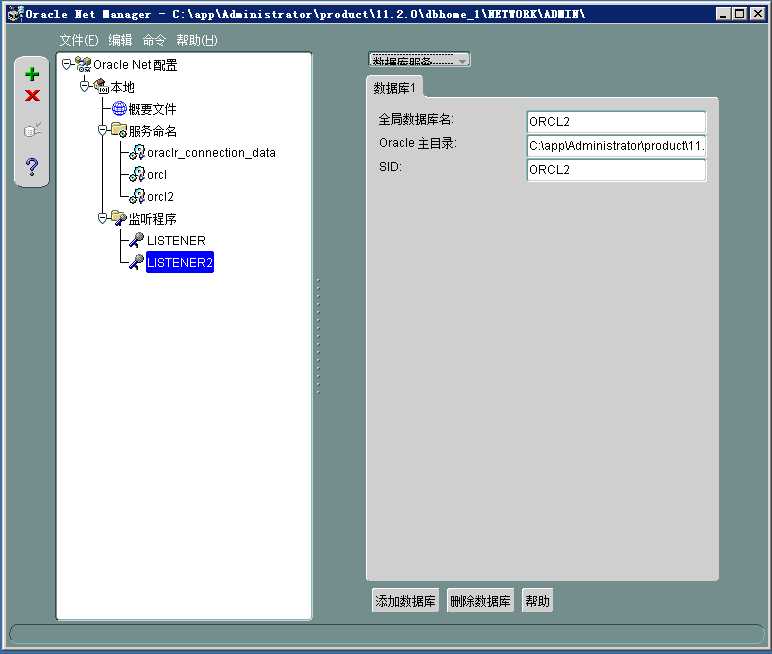Select the 数据库1 tab
The height and width of the screenshot is (654, 772).
[394, 88]
